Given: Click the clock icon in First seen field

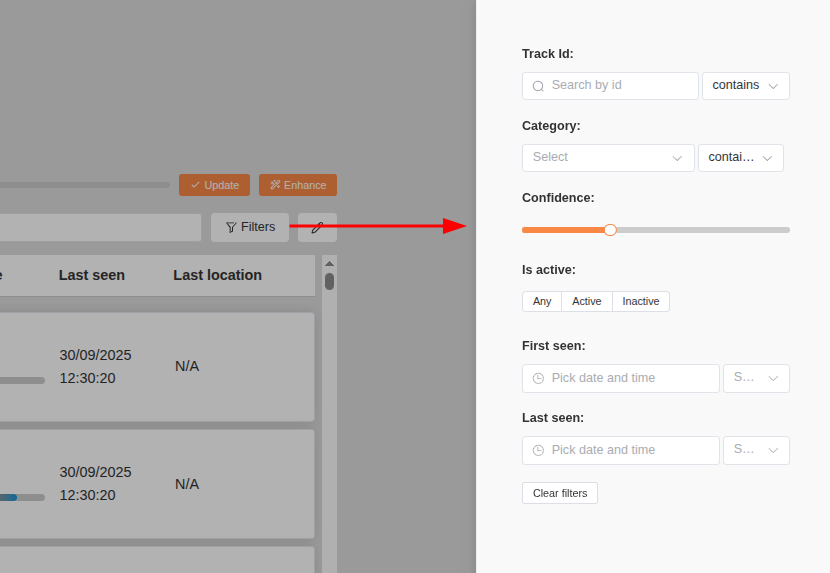Looking at the screenshot, I should point(538,379).
